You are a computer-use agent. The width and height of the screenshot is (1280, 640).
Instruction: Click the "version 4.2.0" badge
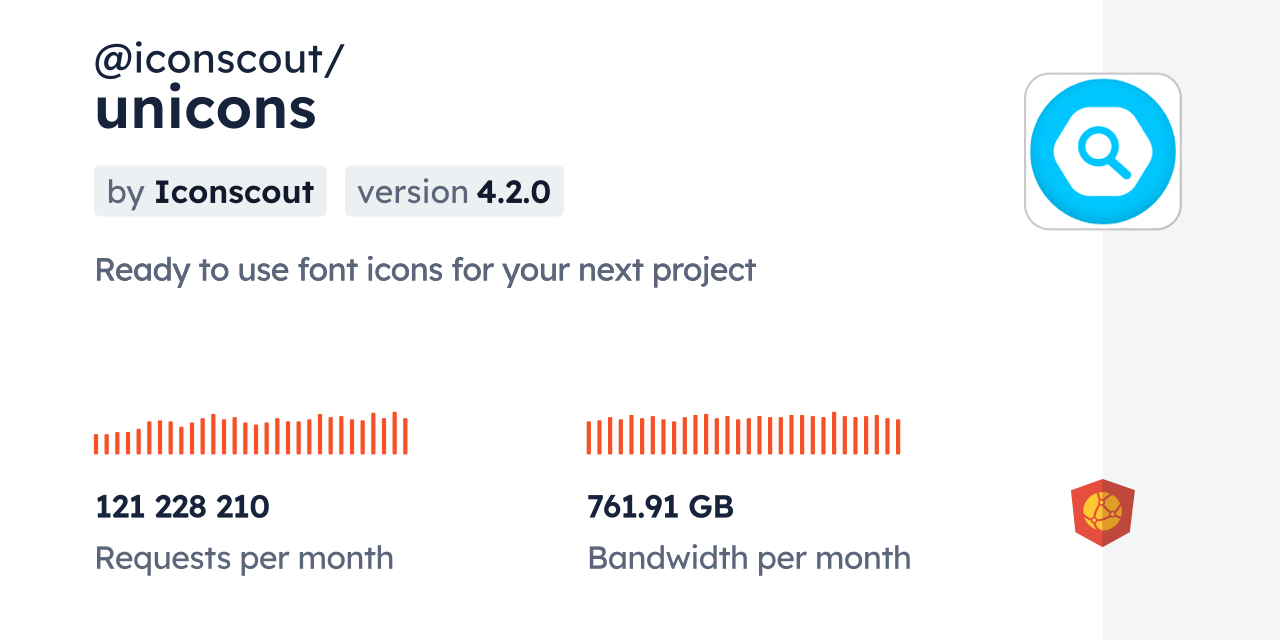click(454, 191)
